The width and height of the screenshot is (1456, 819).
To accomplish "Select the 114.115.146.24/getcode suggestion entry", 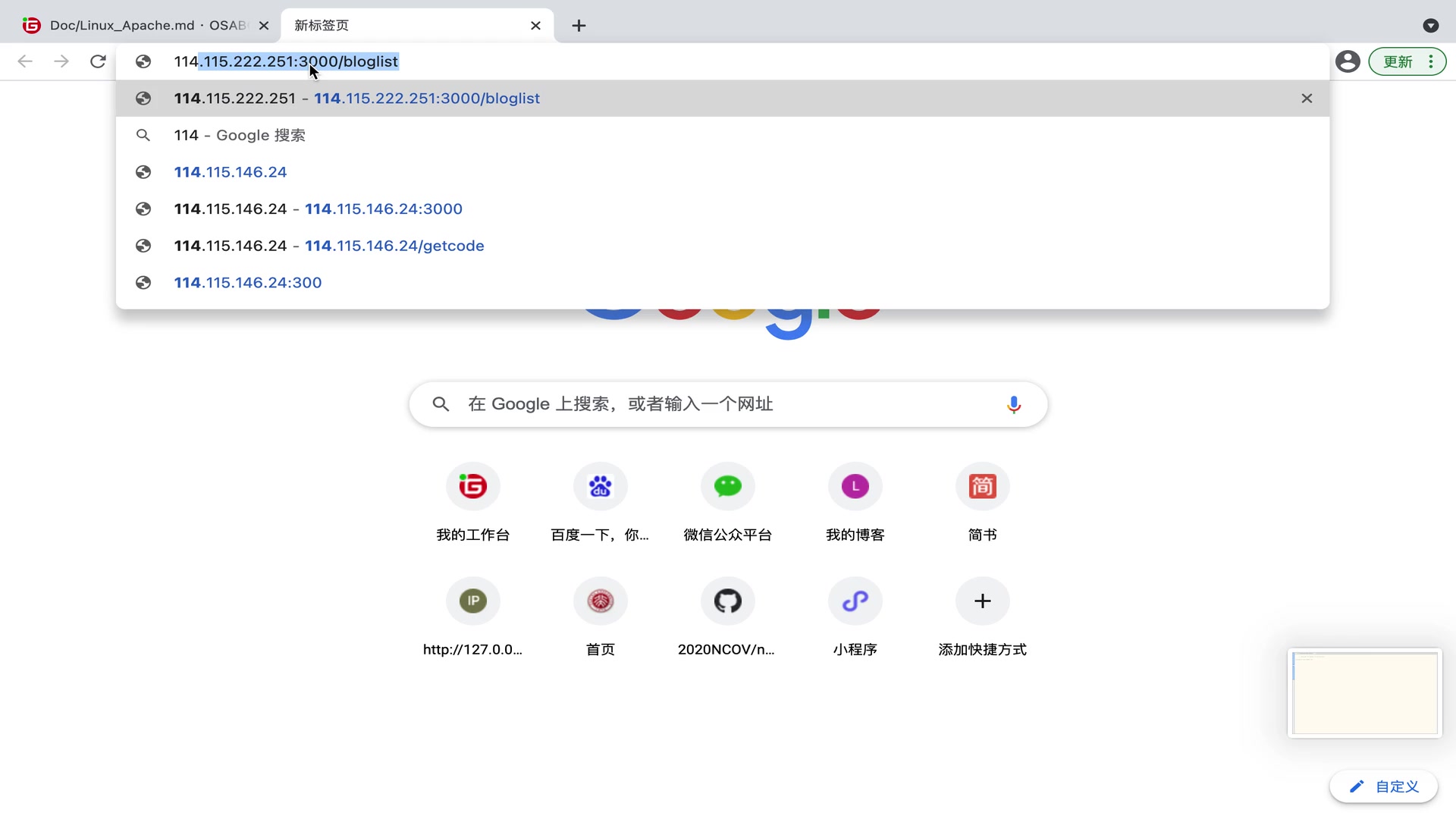I will click(394, 246).
